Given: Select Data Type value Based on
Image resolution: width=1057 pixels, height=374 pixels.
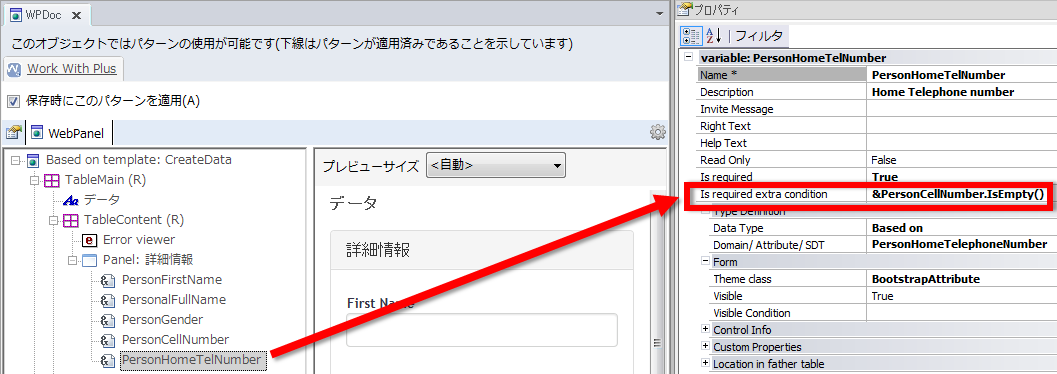Looking at the screenshot, I should (962, 228).
